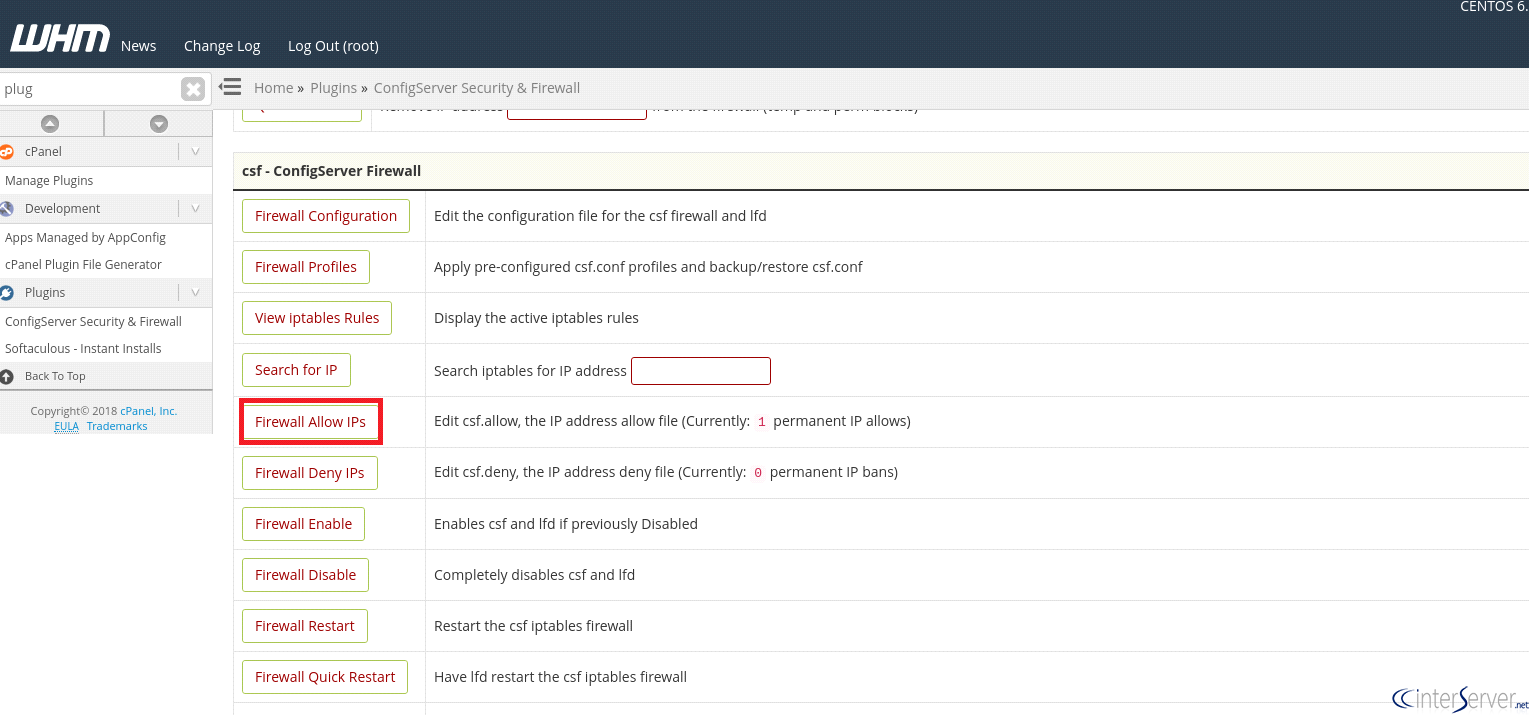Click the WHM logo
The image size is (1529, 715).
pos(60,39)
